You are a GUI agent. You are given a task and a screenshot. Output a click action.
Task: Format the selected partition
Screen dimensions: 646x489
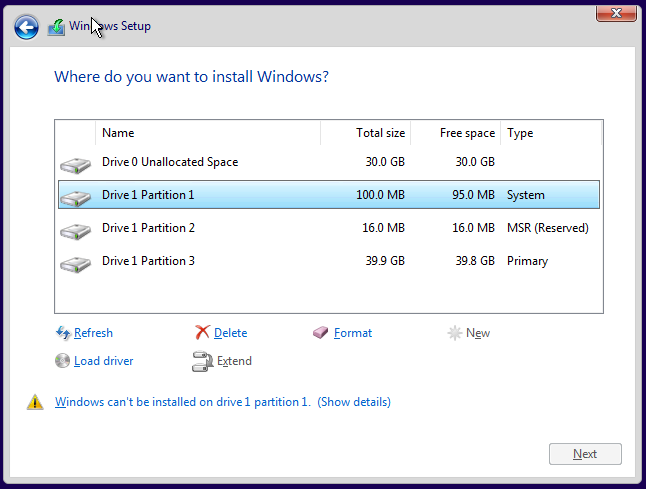(x=353, y=333)
